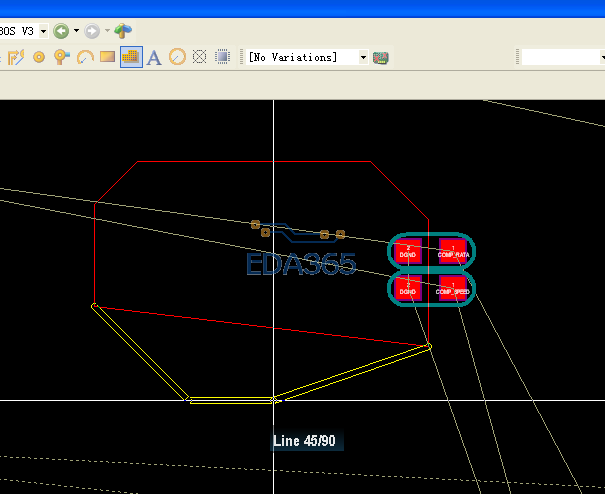Toggle the Polygon Pour tool

[131, 57]
